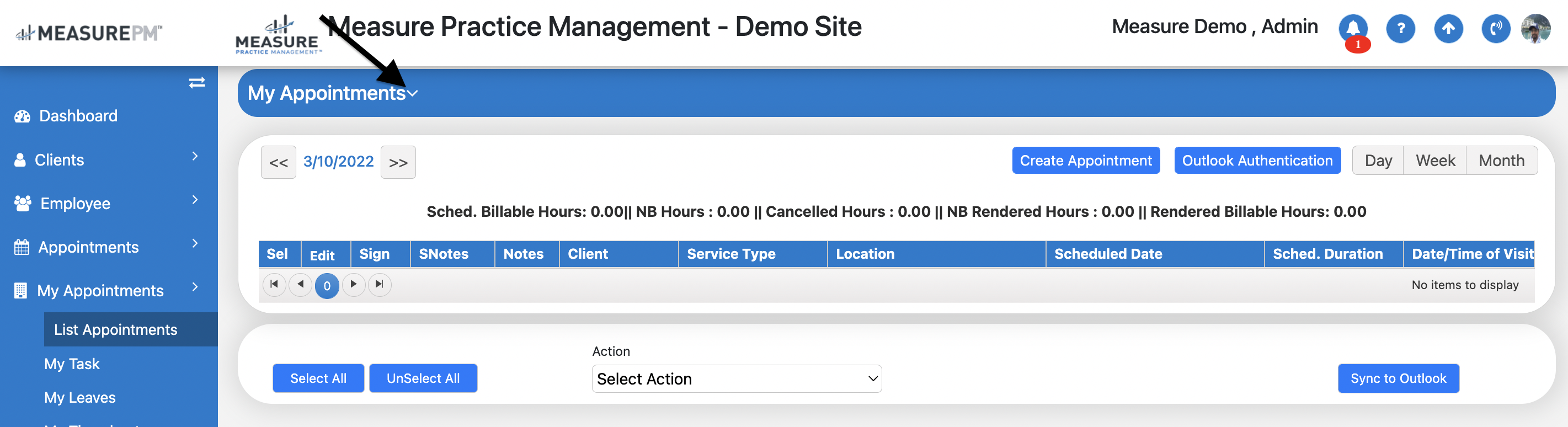Viewport: 1568px width, 427px height.
Task: Click the Clients person icon
Action: click(20, 160)
